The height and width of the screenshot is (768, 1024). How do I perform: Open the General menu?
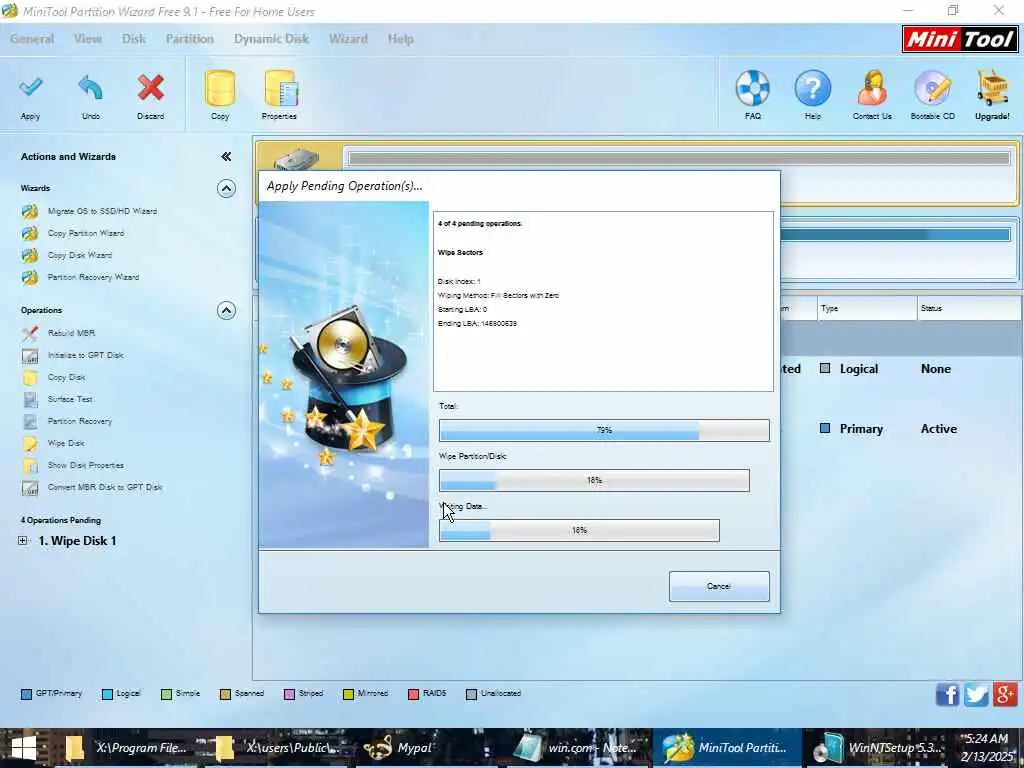32,39
